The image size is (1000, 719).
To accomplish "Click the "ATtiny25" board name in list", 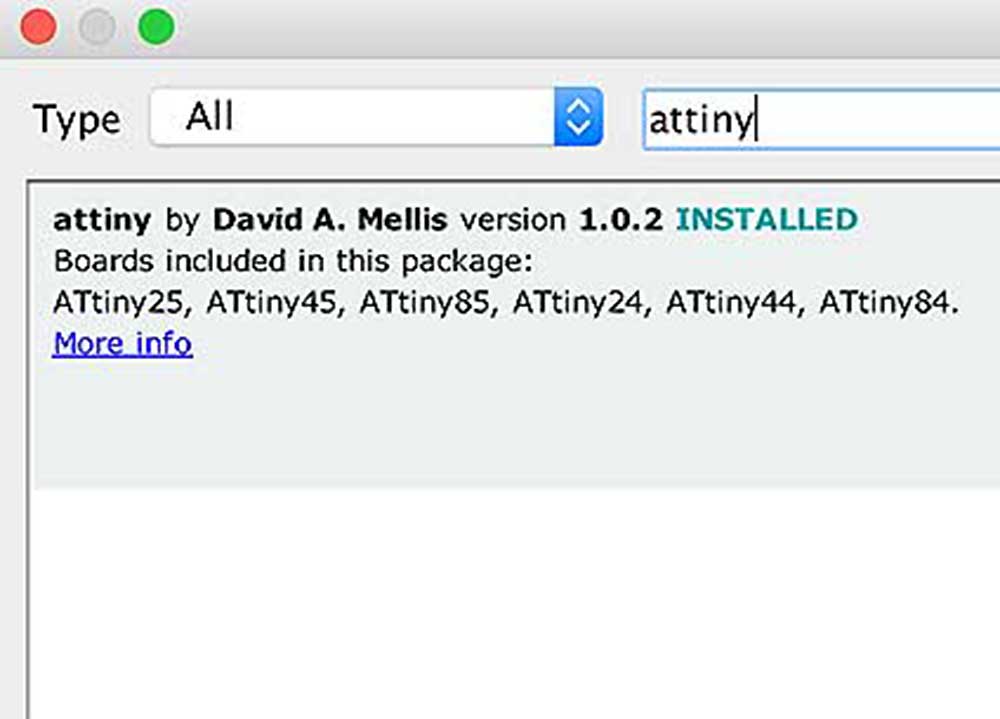I will 119,302.
